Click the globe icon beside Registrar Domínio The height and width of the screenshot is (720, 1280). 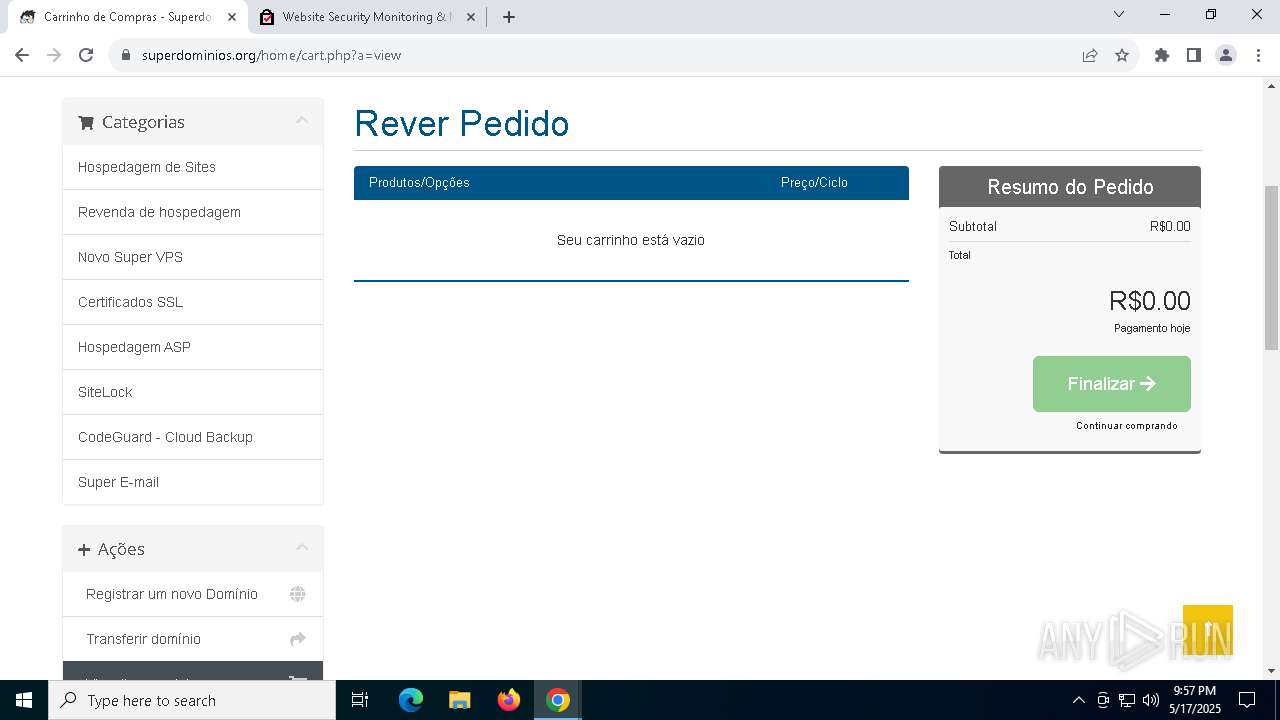(x=297, y=594)
